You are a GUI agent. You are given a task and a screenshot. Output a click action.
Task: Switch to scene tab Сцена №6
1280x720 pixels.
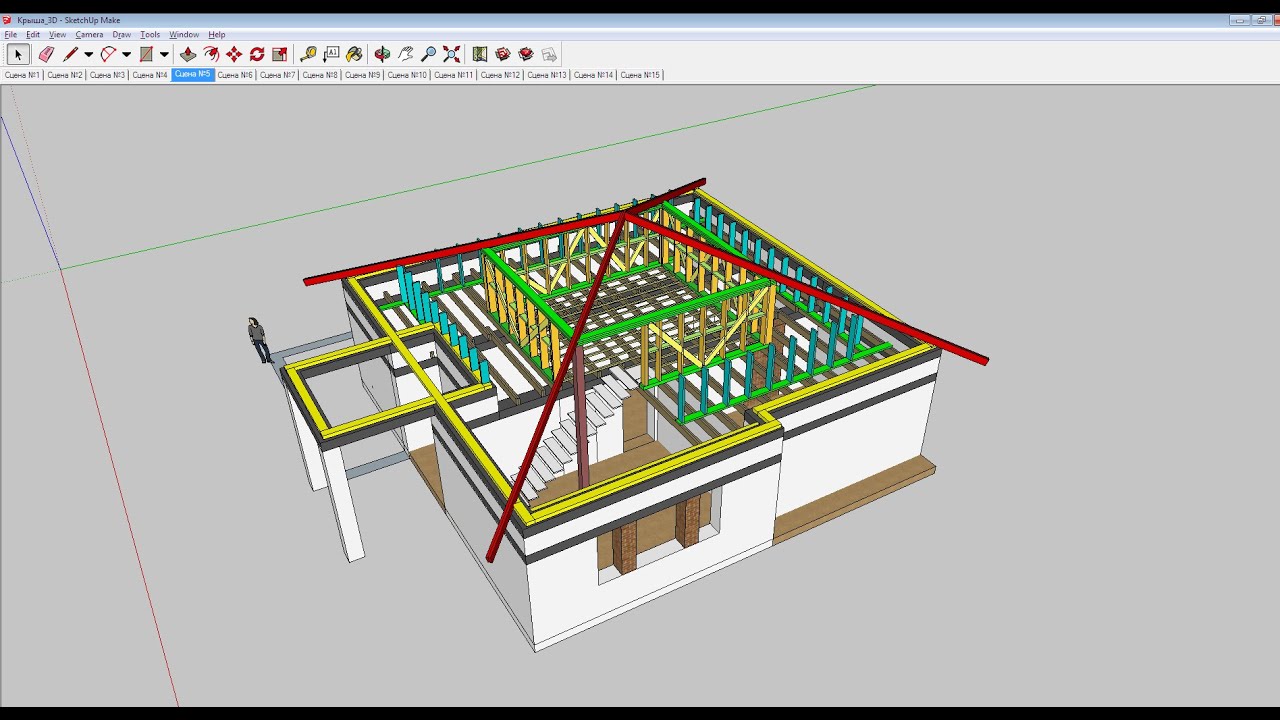click(235, 75)
